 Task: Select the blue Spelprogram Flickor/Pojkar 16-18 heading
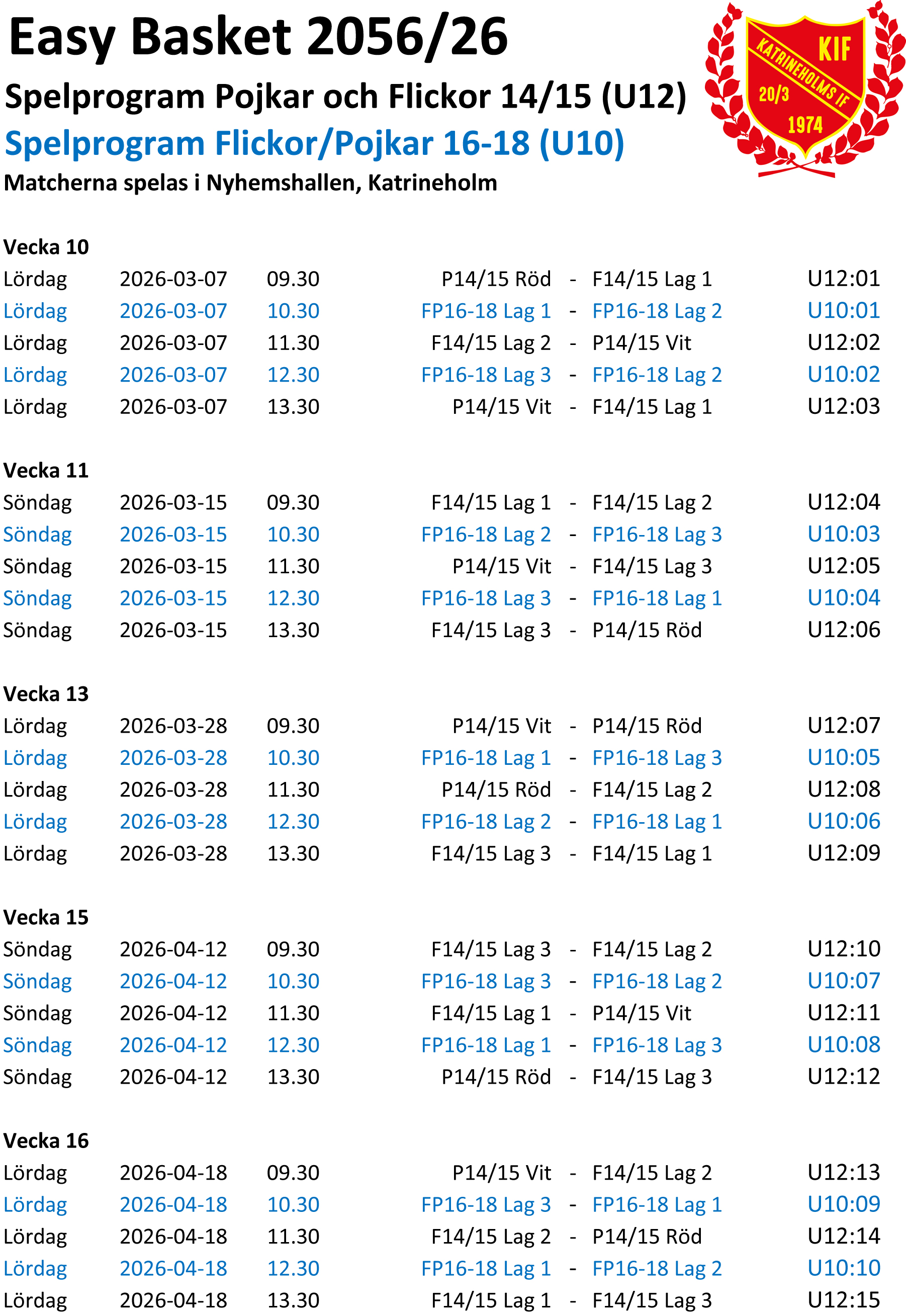coord(314,143)
